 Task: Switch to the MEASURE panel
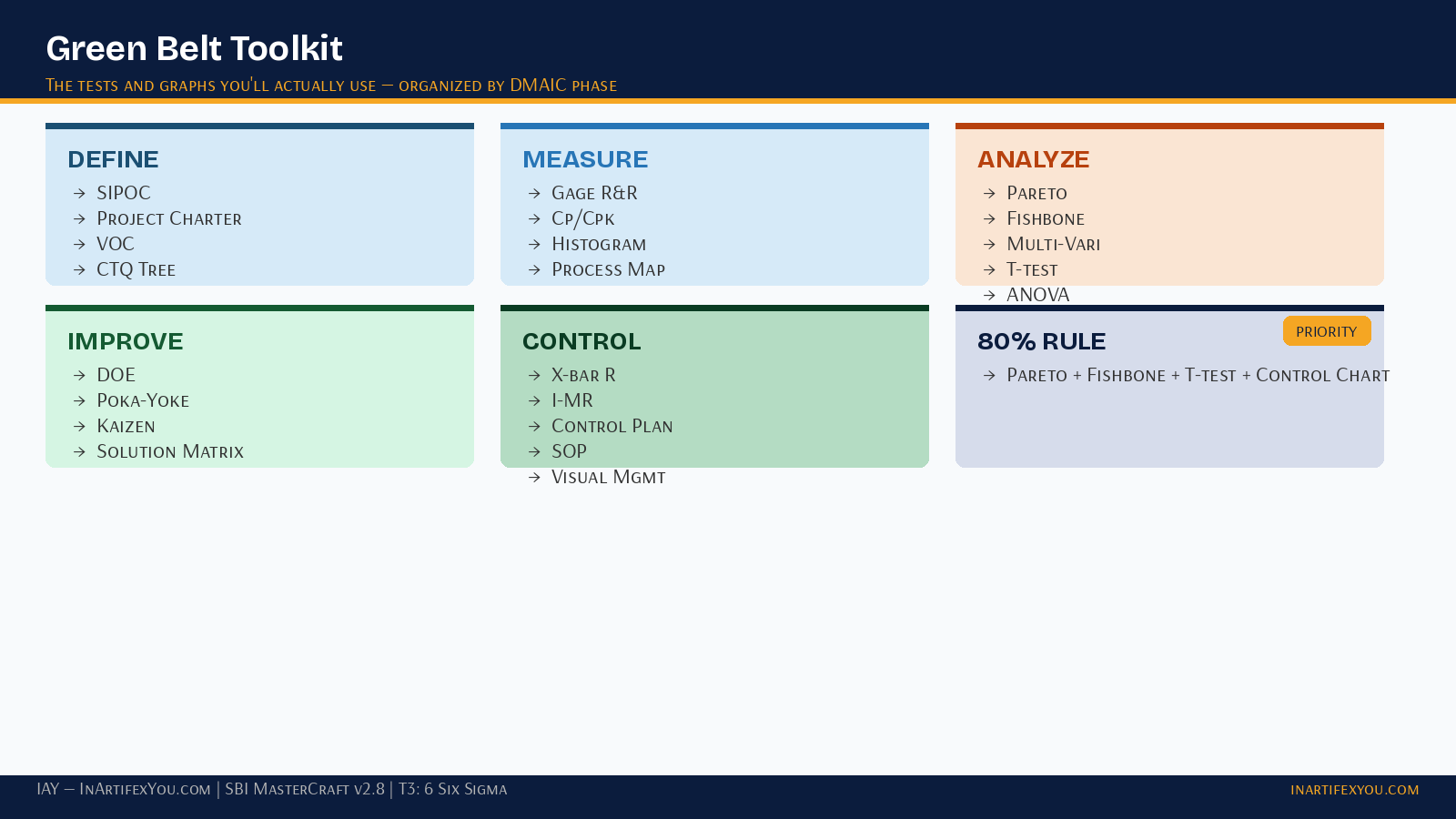pyautogui.click(x=585, y=159)
